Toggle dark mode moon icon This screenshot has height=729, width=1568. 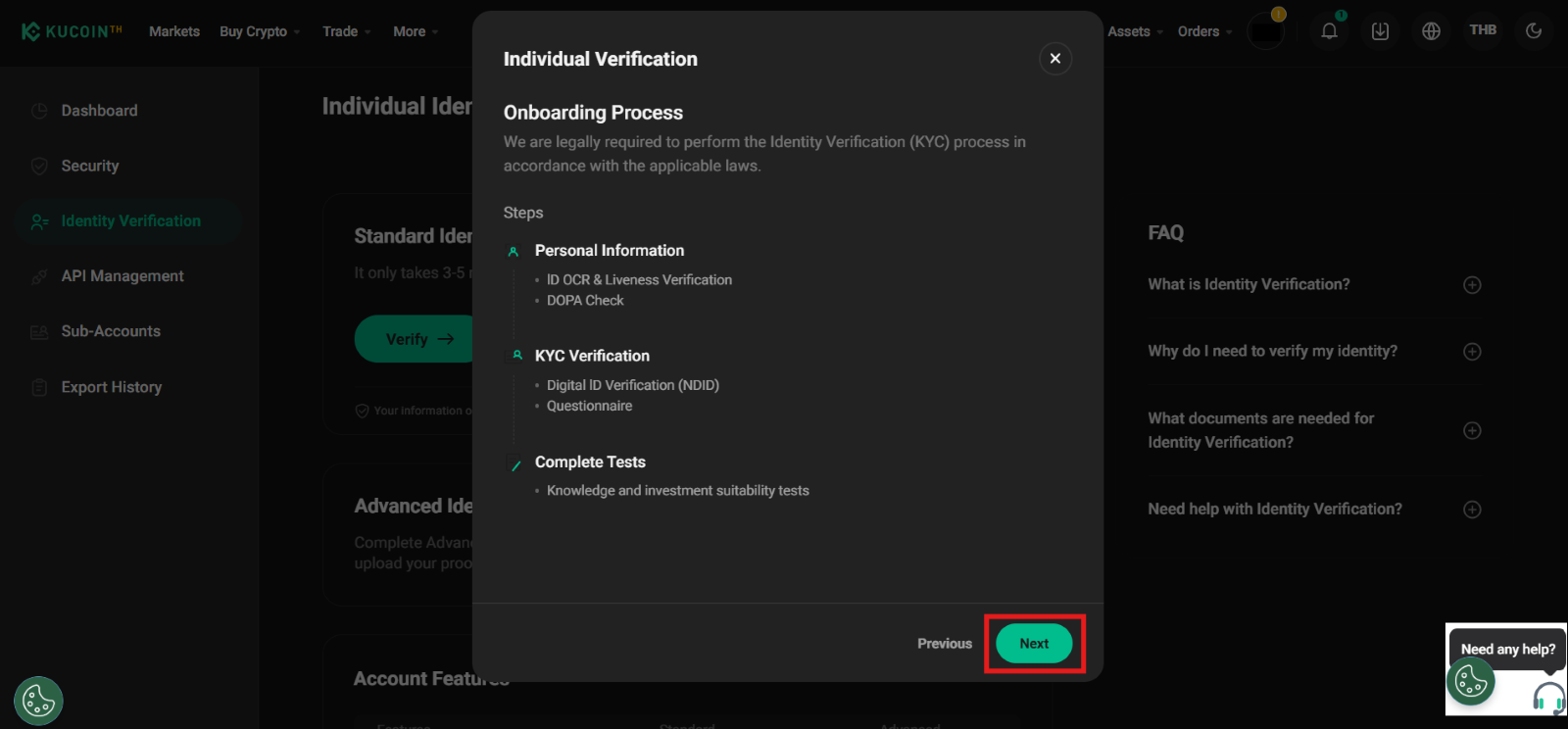click(x=1534, y=31)
